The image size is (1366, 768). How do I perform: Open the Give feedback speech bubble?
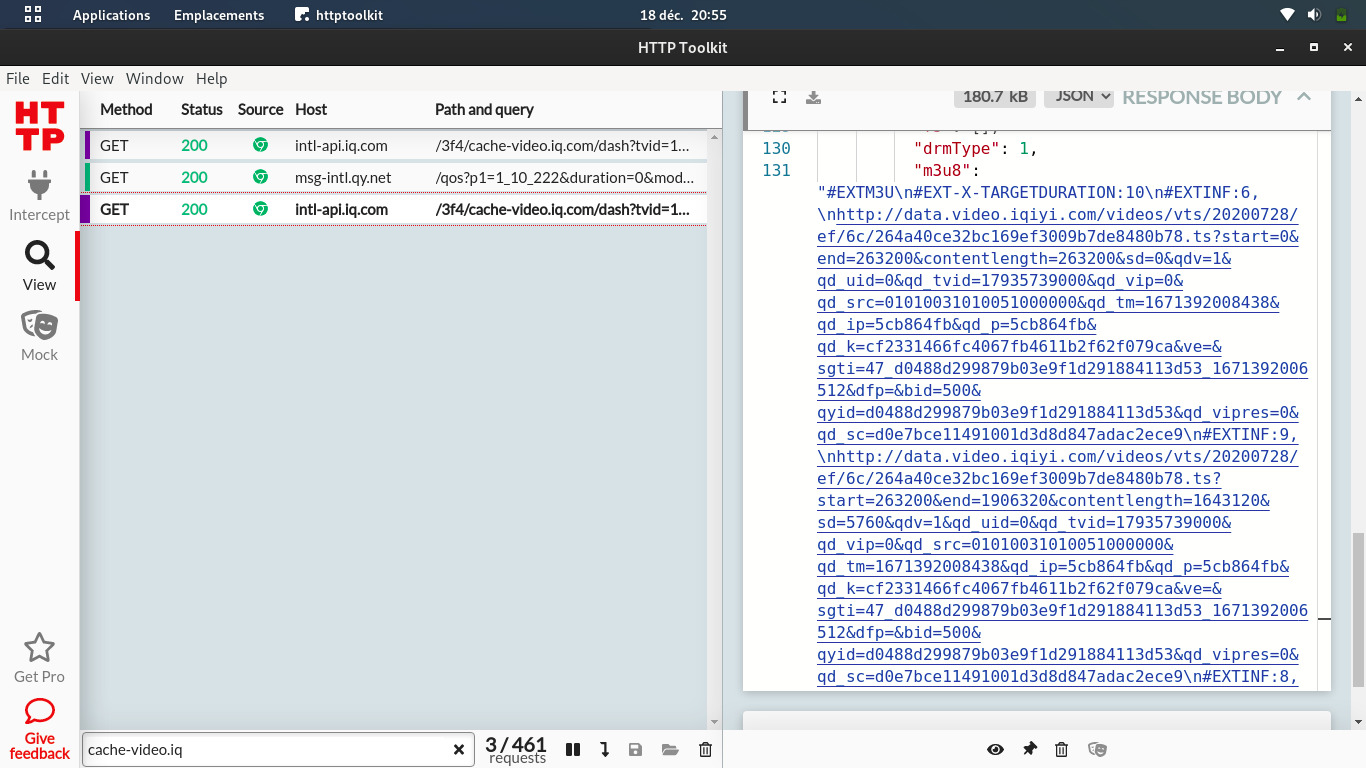click(39, 711)
